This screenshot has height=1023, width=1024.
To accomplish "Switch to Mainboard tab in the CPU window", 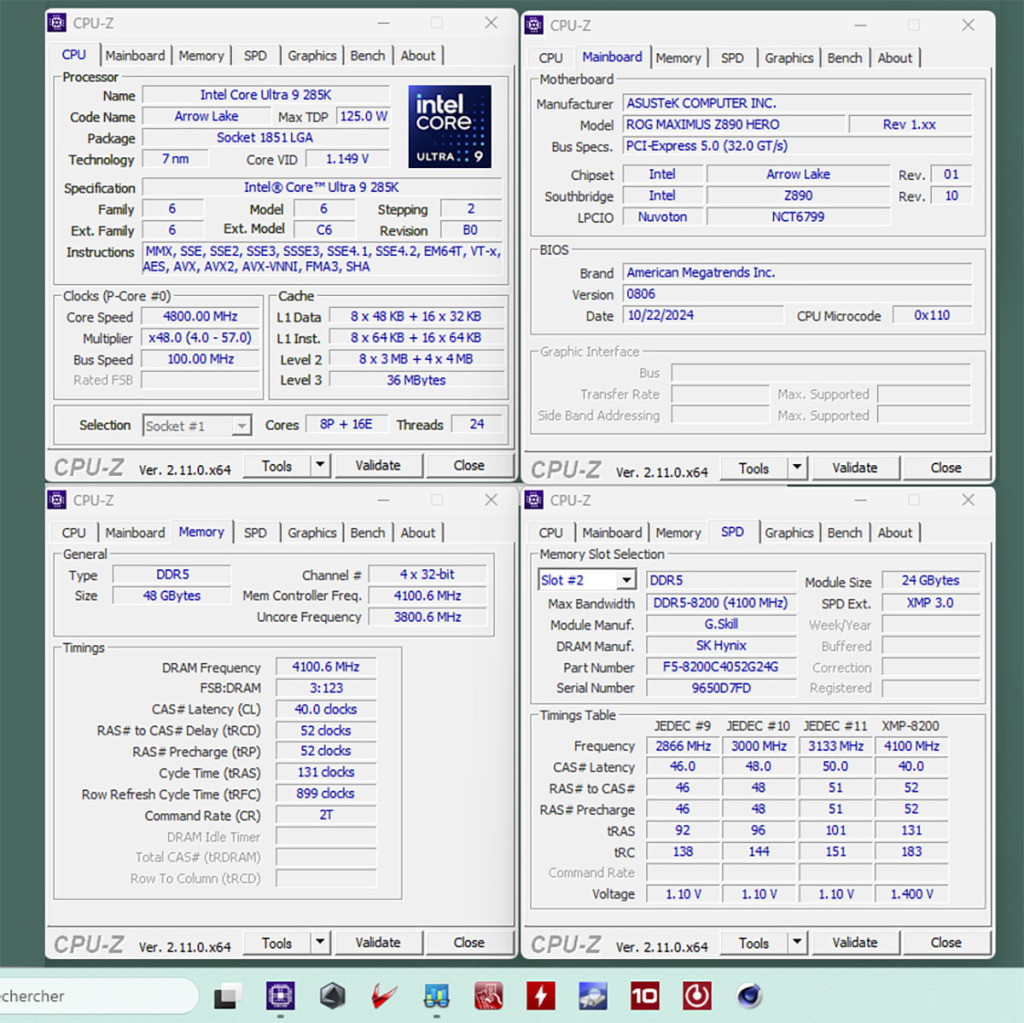I will click(135, 56).
